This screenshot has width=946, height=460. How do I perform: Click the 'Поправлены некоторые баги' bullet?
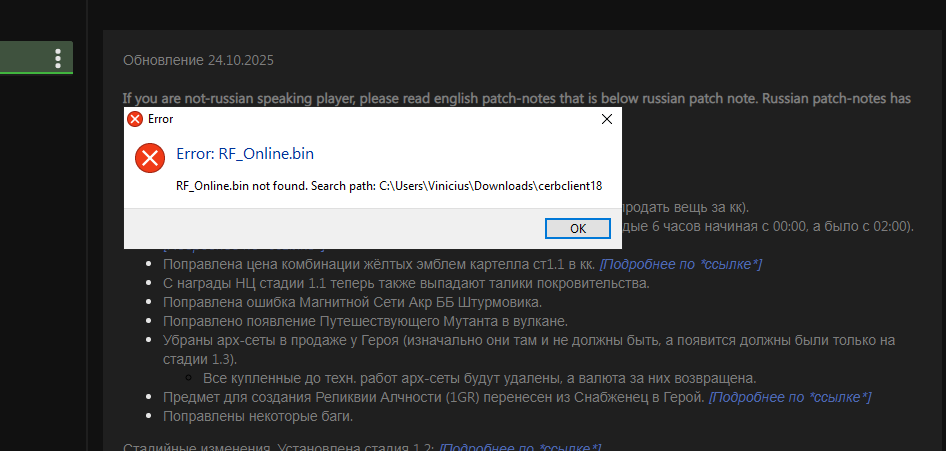click(257, 416)
